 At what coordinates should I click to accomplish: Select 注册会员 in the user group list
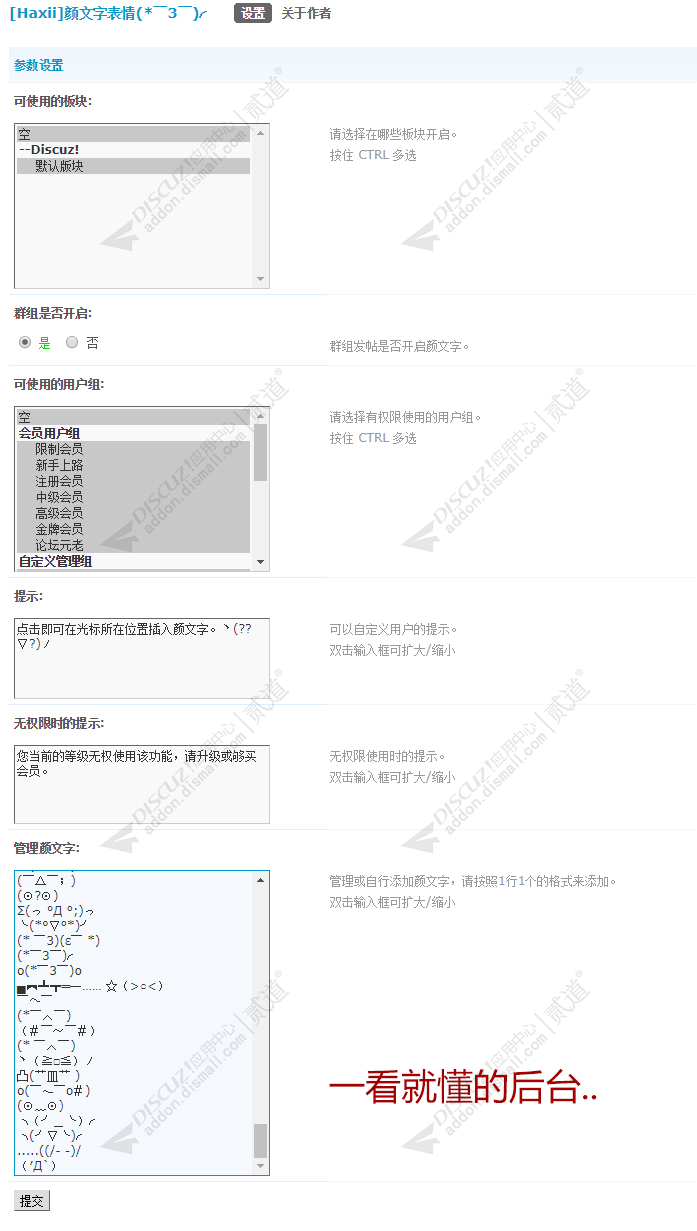(x=134, y=481)
